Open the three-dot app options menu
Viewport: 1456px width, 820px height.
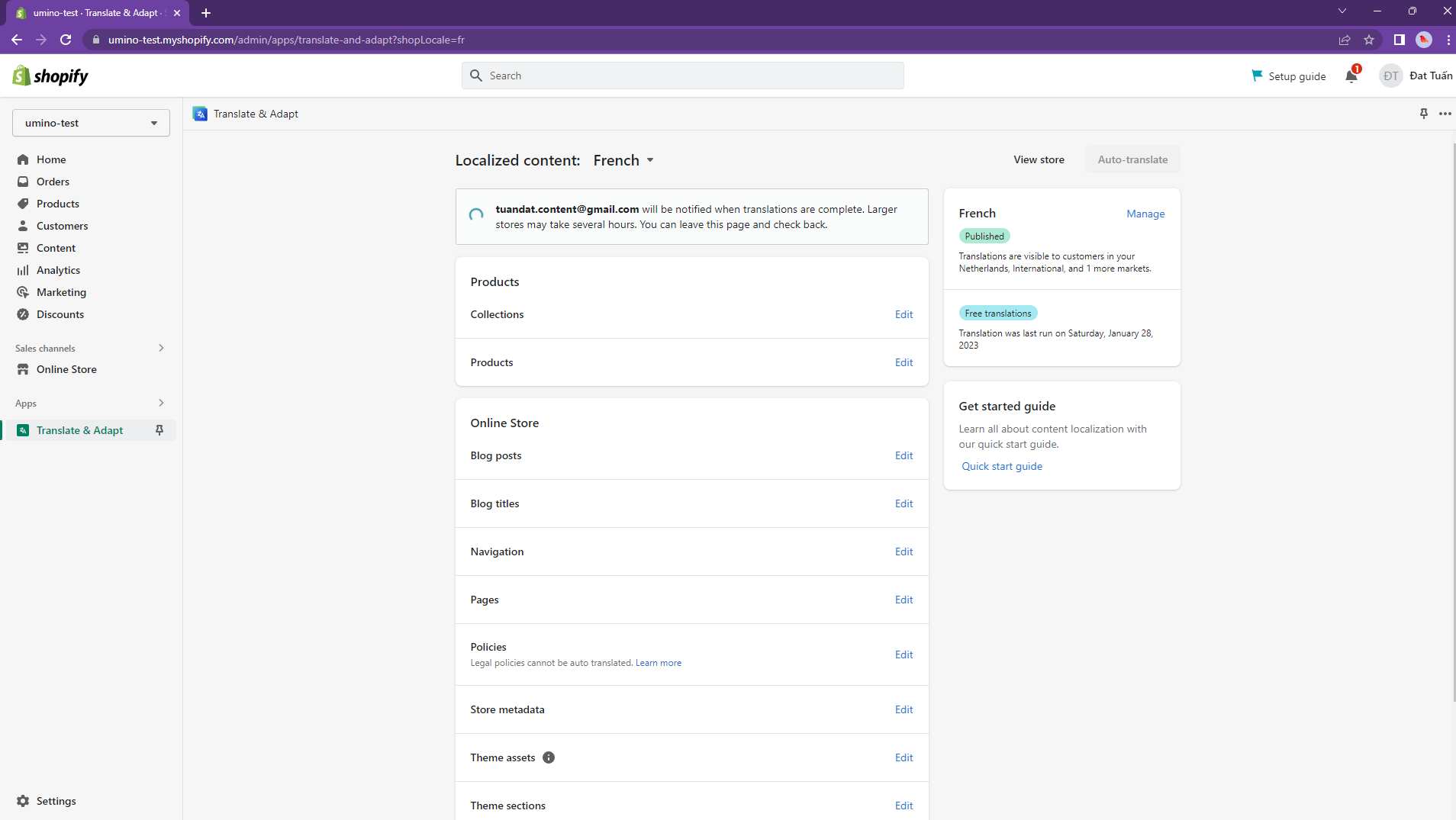(x=1445, y=114)
